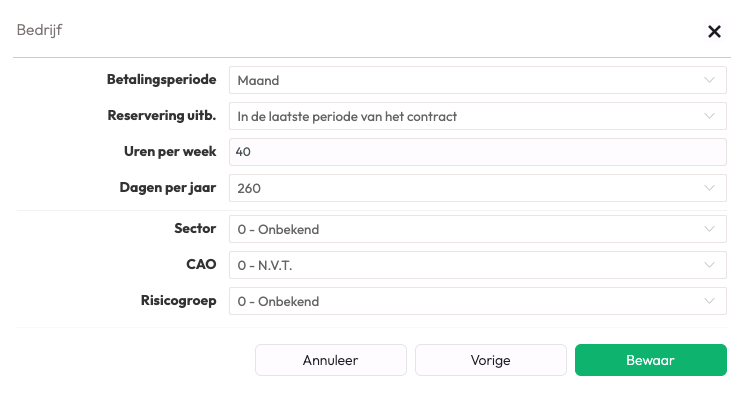The height and width of the screenshot is (405, 745).
Task: Close the Bedrijf dialog with the X
Action: tap(714, 31)
